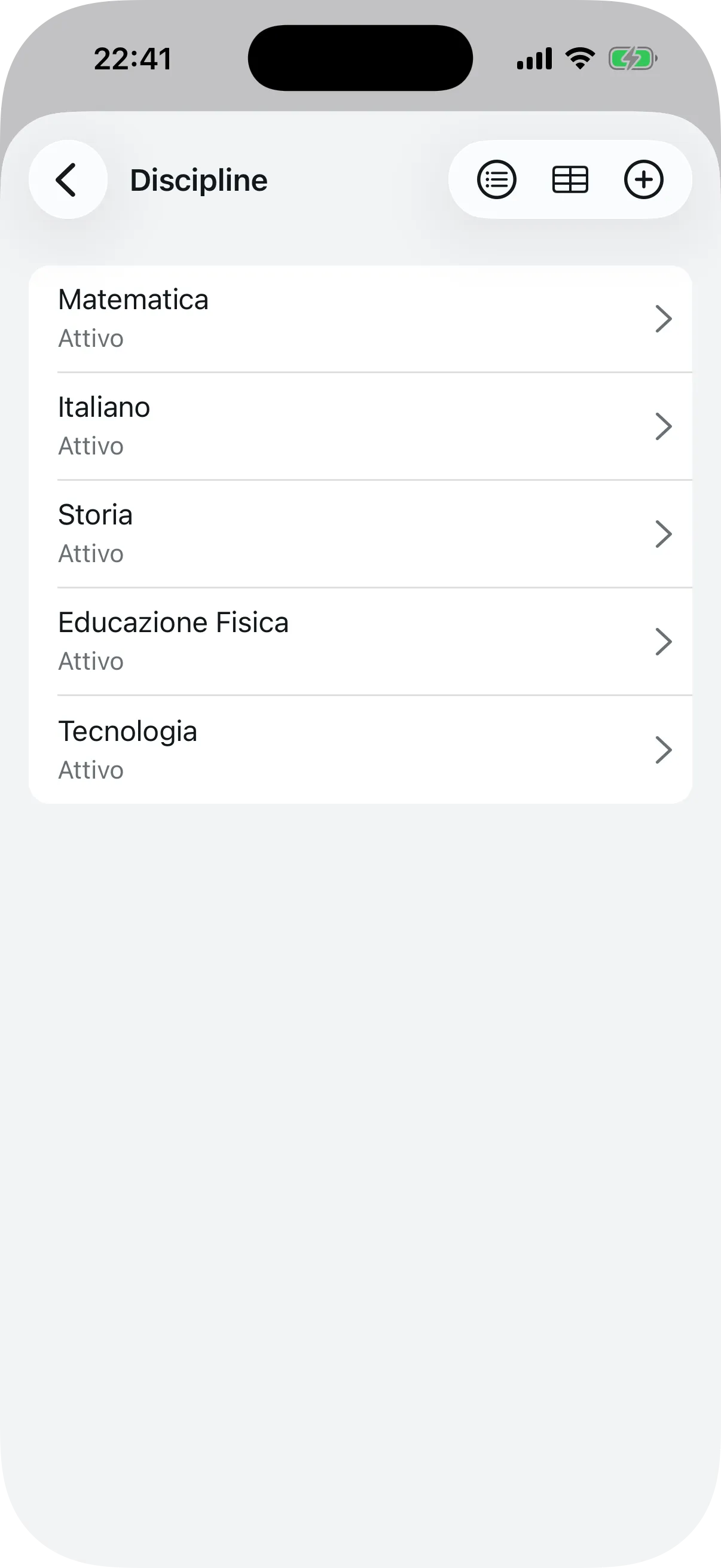The height and width of the screenshot is (1568, 721).
Task: Select Educazione Fisica entry
Action: 173,623
